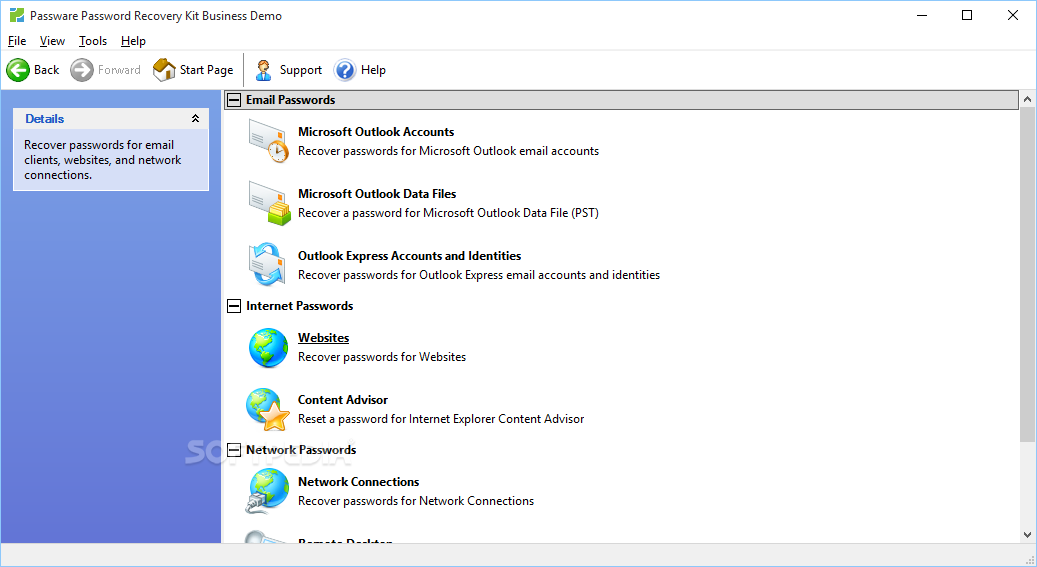Screen dimensions: 1037x567
Task: Click the Details panel heading
Action: point(44,119)
